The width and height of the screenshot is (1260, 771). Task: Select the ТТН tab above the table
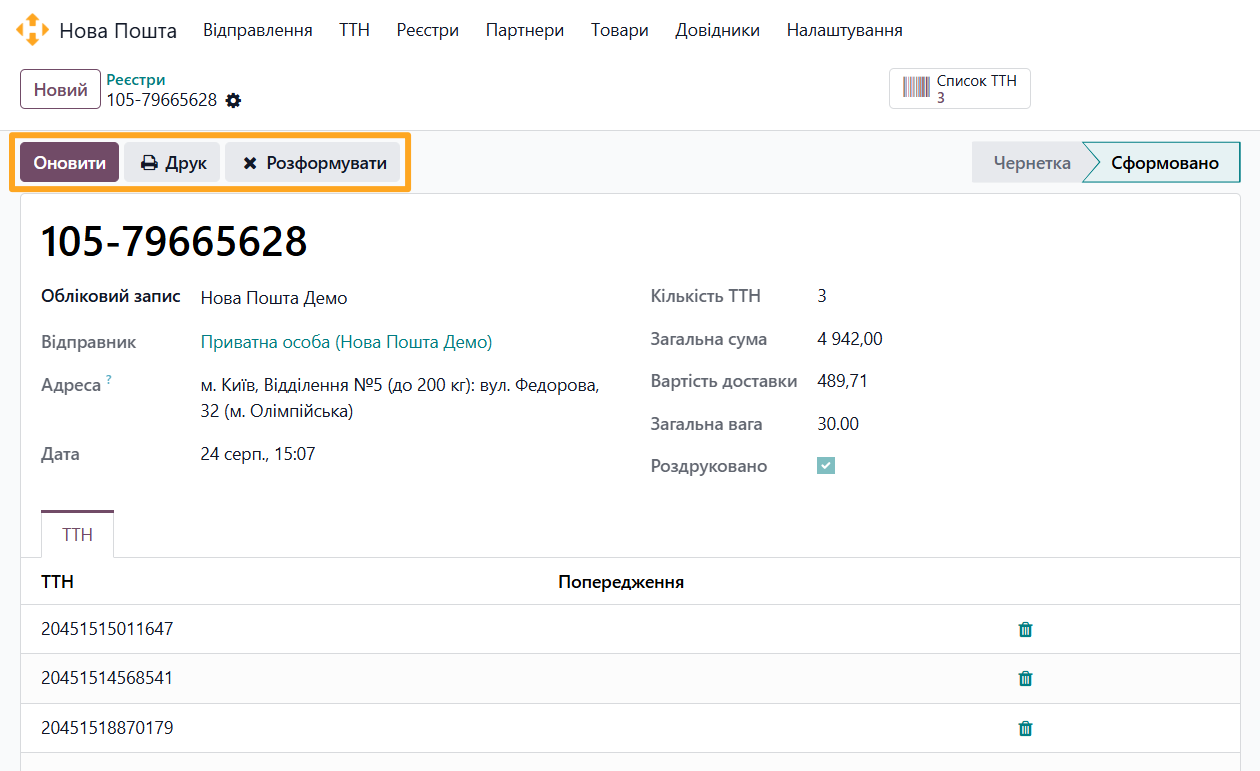(77, 534)
